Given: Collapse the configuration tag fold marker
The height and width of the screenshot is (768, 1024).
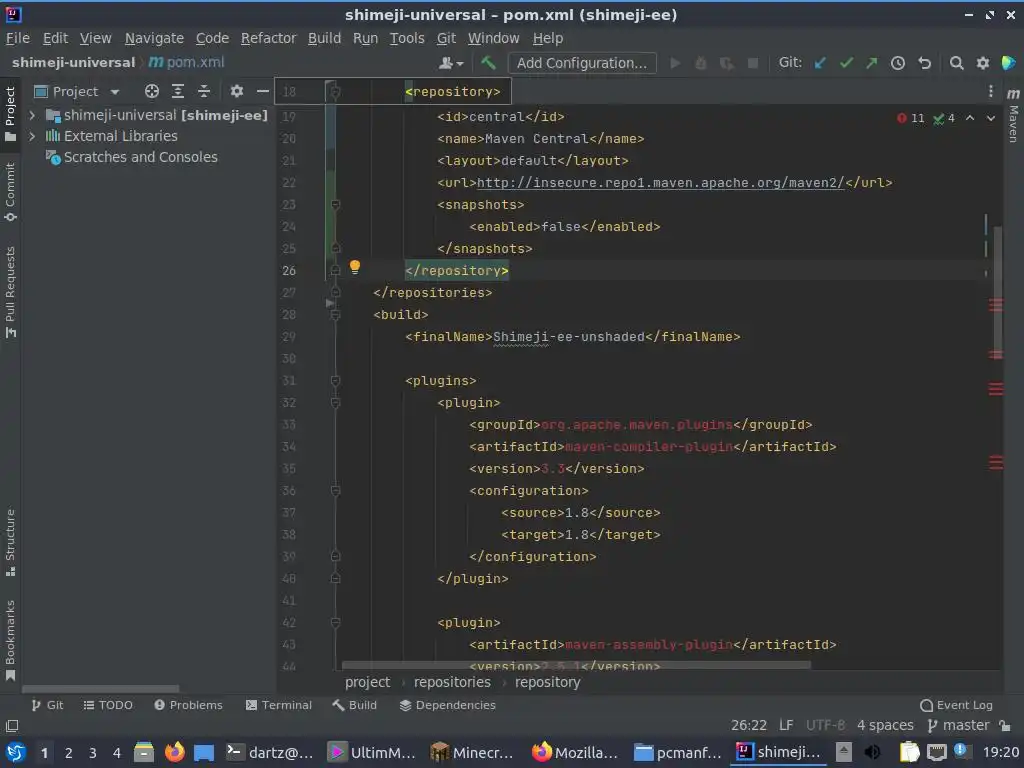Looking at the screenshot, I should click(x=335, y=490).
